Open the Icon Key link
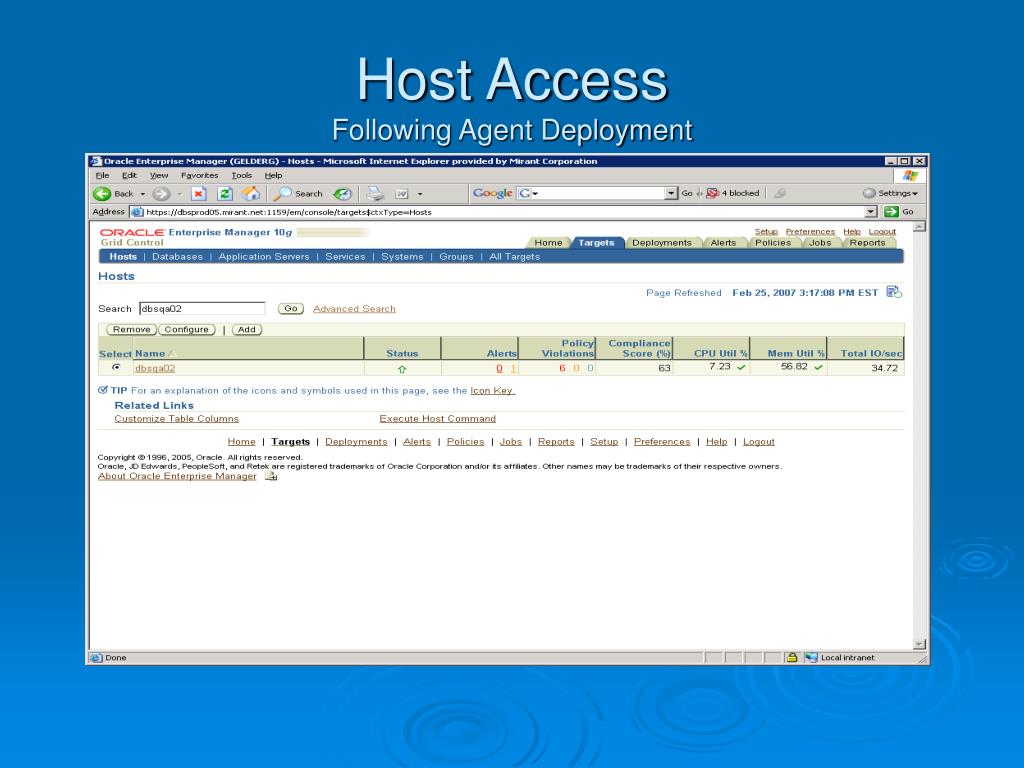Viewport: 1024px width, 768px height. [x=492, y=391]
